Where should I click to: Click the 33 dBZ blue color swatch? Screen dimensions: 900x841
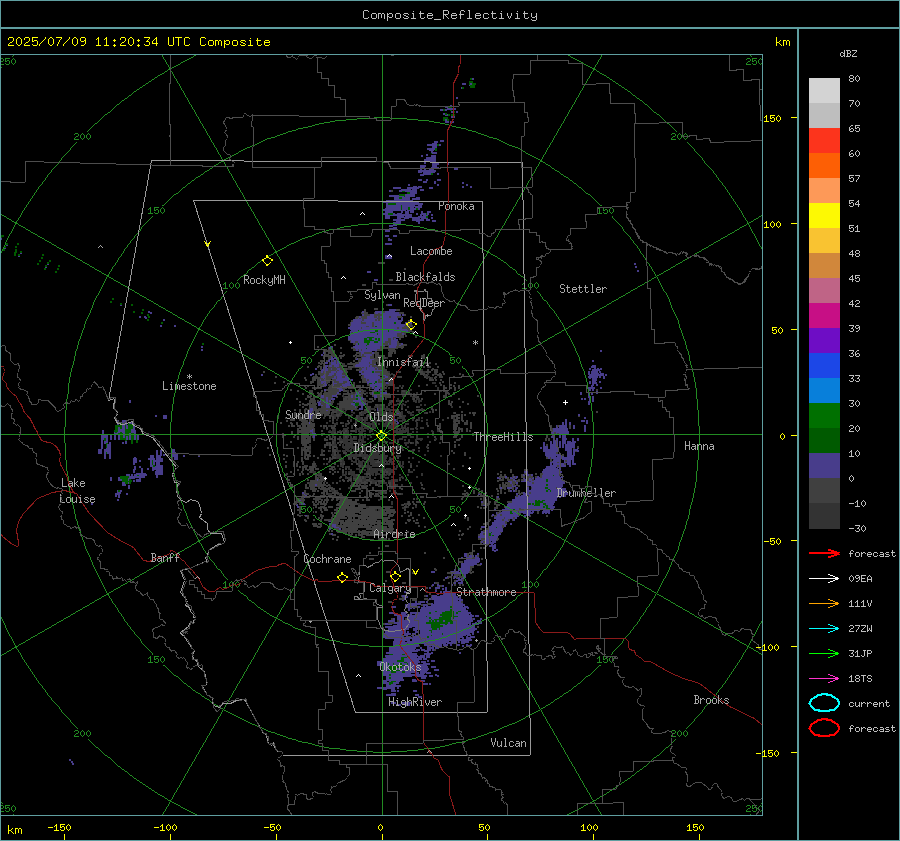[824, 366]
